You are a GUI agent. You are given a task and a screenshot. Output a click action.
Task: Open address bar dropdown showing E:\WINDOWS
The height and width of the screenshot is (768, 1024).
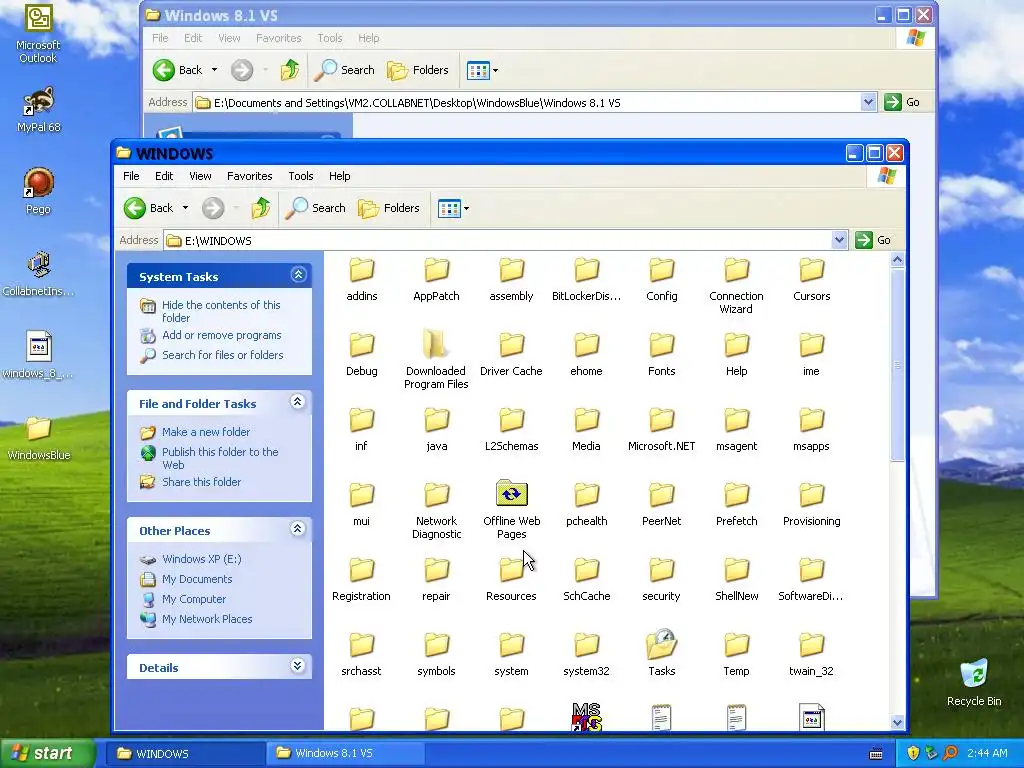point(840,240)
